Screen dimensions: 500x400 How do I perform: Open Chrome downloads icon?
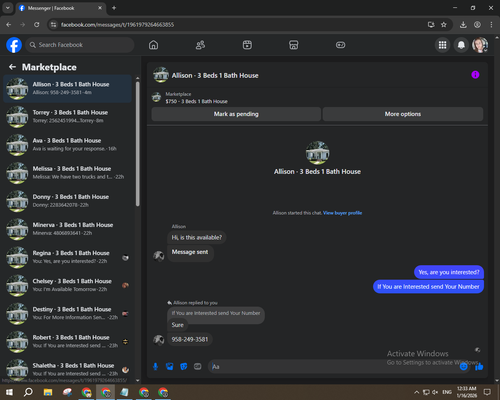click(463, 25)
